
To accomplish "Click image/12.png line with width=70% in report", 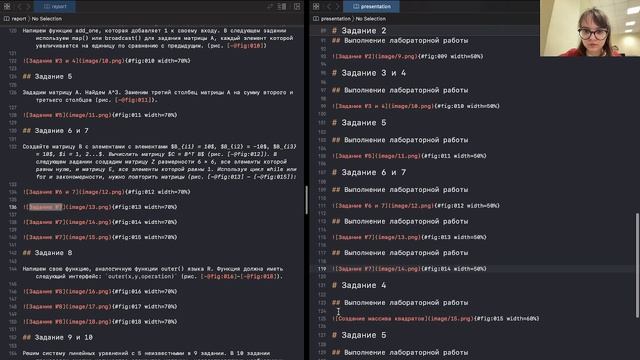I will [x=107, y=192].
